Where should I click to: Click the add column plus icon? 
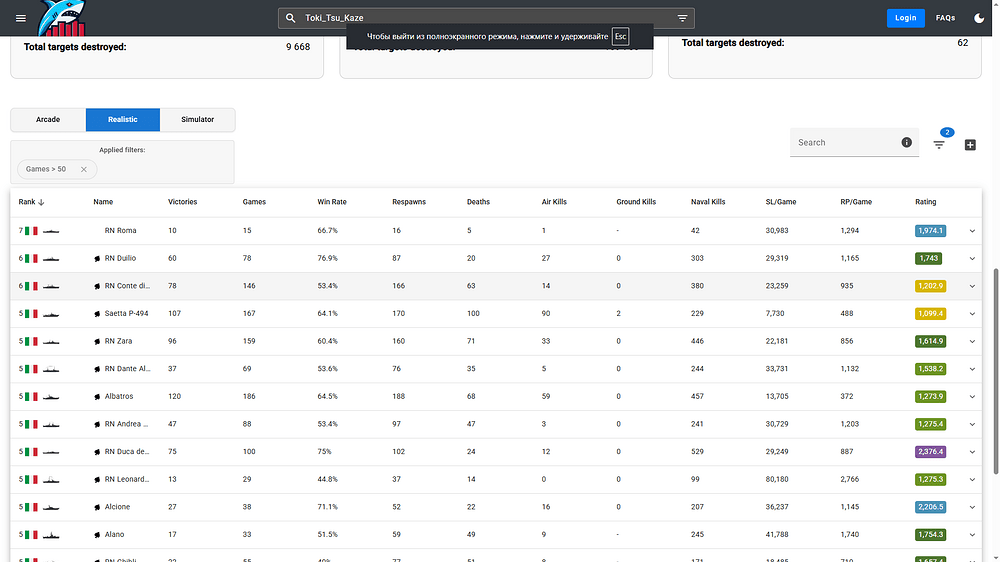coord(970,145)
